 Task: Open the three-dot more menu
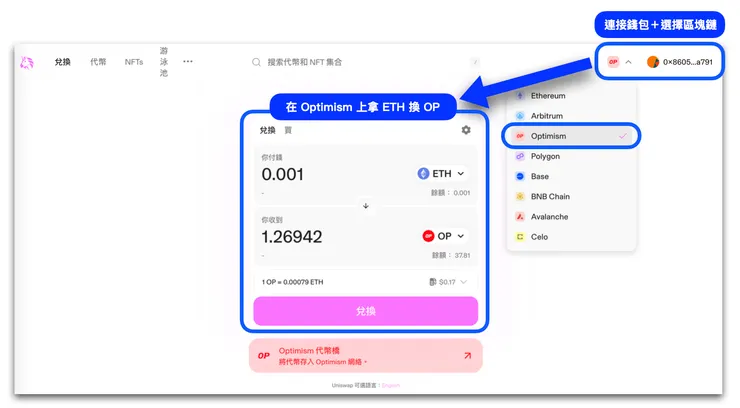point(188,61)
